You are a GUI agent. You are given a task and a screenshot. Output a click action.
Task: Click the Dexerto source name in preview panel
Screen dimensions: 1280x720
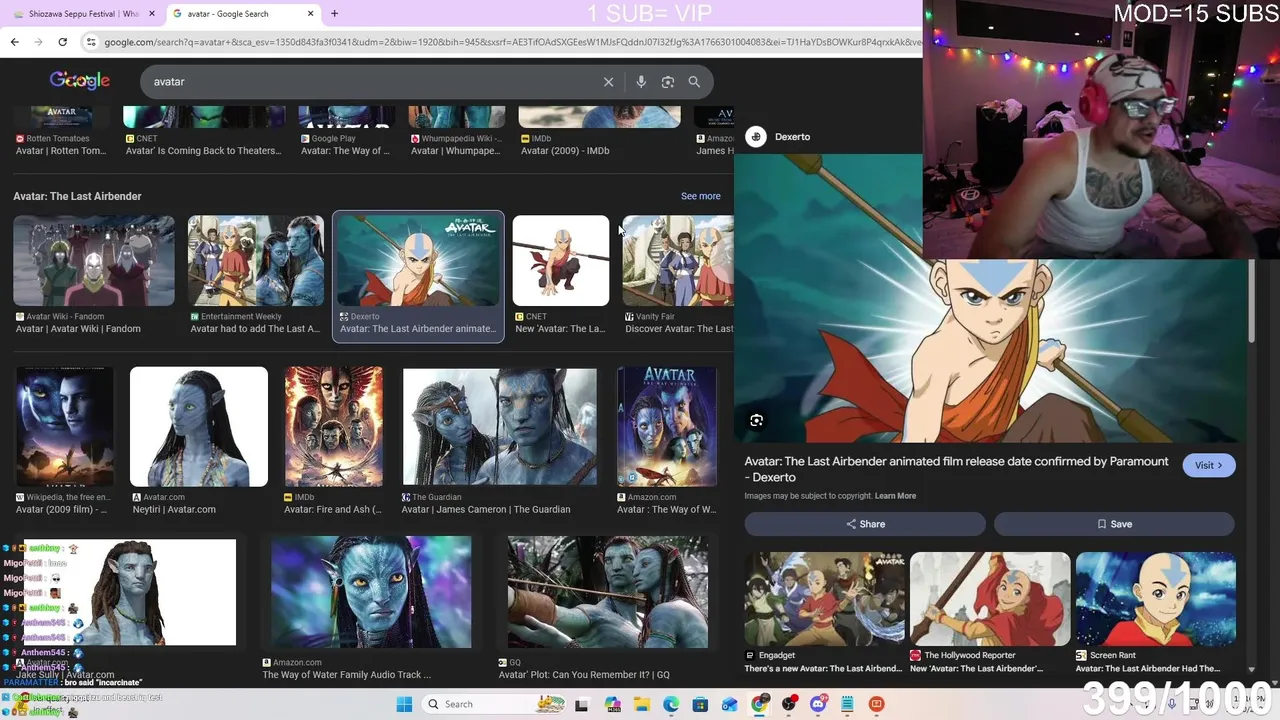[x=792, y=137]
